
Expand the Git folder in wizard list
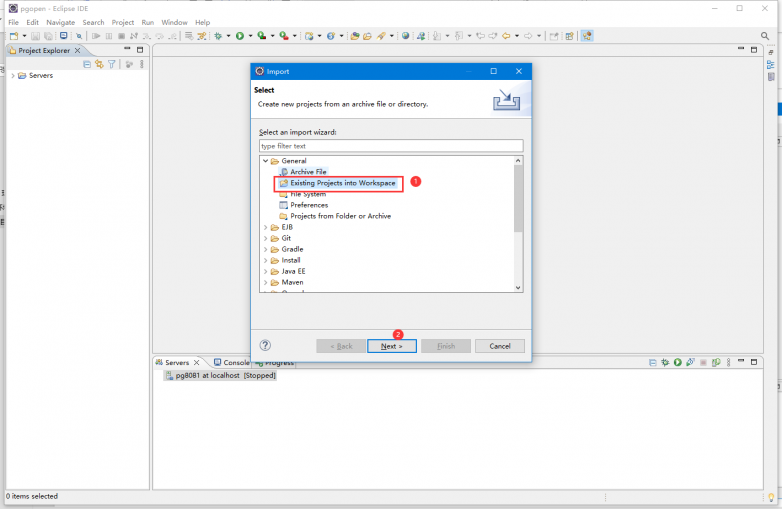coord(265,238)
